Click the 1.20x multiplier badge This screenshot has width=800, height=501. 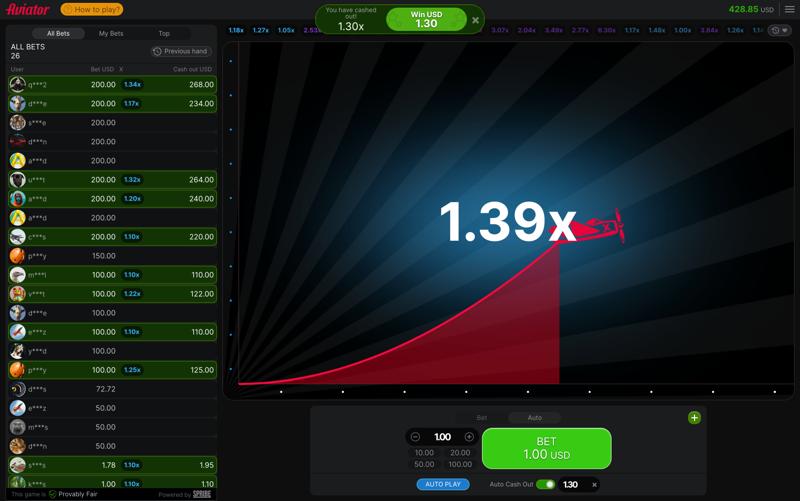click(132, 198)
